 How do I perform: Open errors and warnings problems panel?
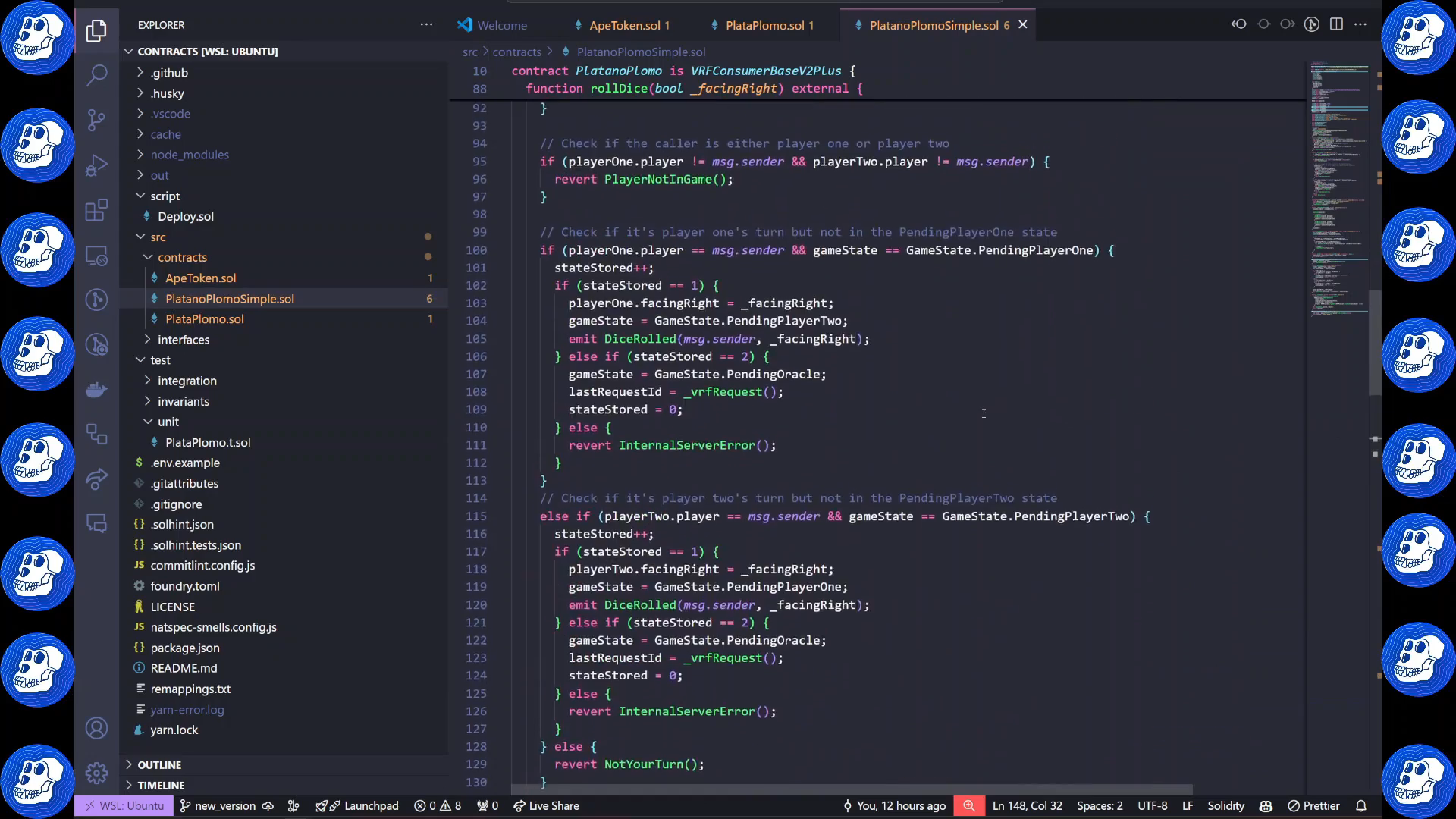click(438, 806)
